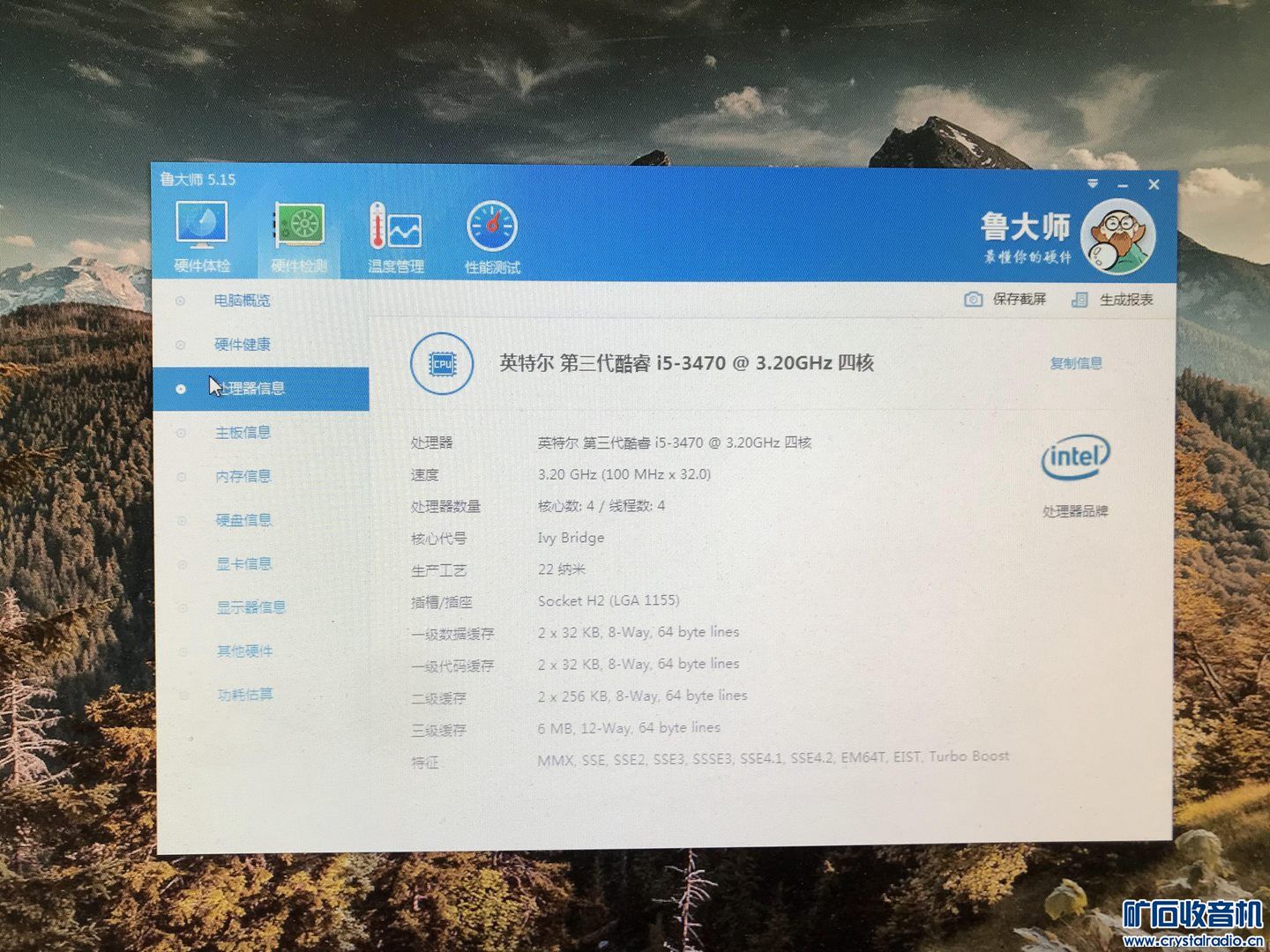
Task: Click the 2 x 256 KB cache value
Action: click(643, 695)
